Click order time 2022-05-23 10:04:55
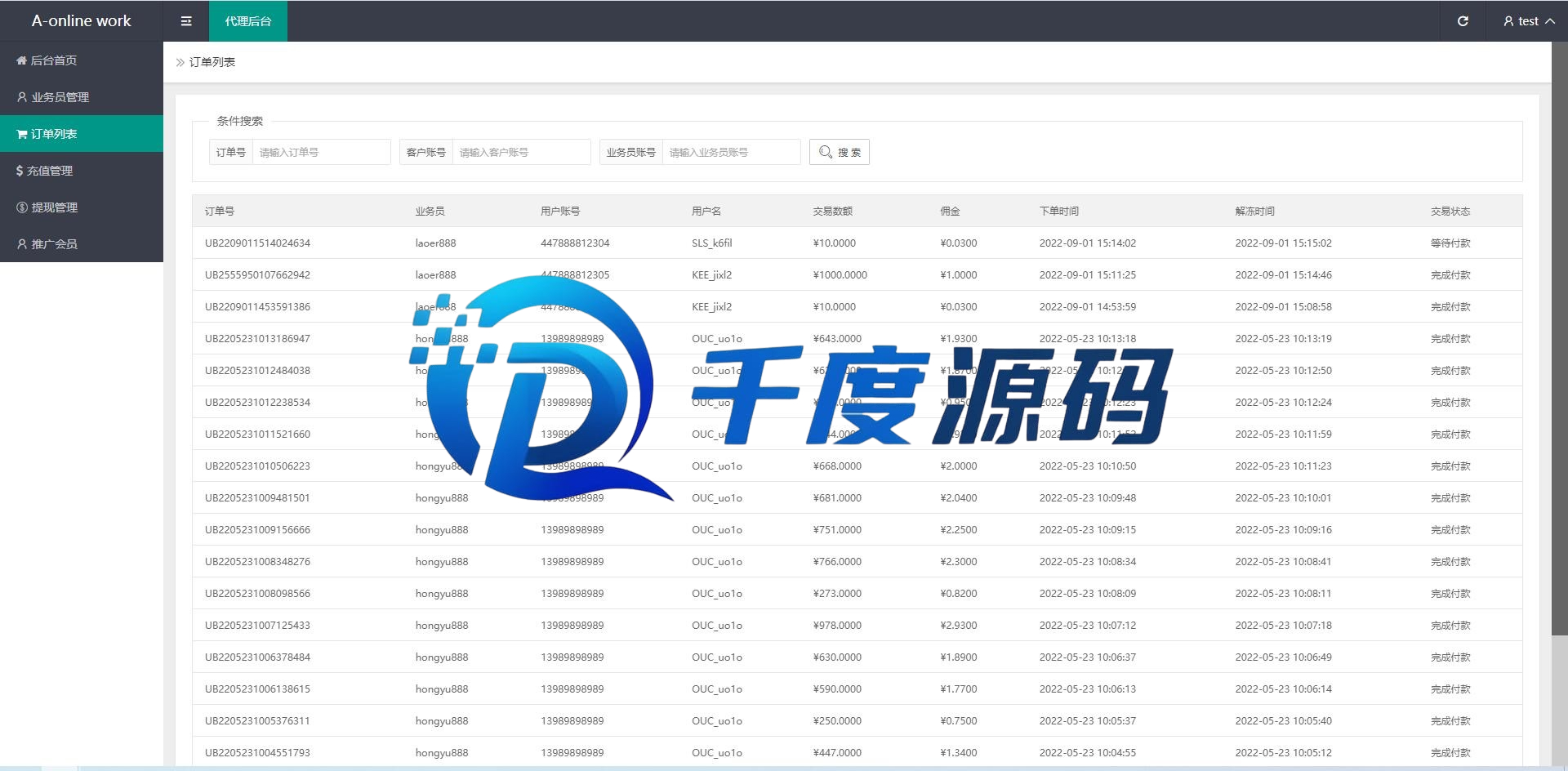The height and width of the screenshot is (771, 1568). tap(1088, 752)
